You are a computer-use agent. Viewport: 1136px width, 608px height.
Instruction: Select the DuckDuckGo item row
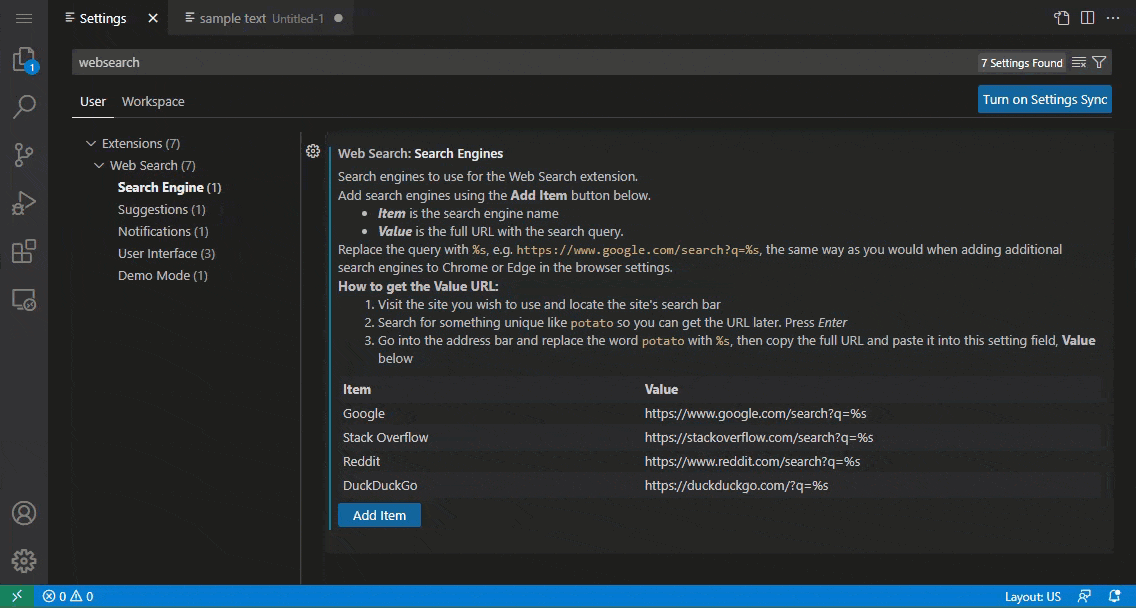(721, 485)
